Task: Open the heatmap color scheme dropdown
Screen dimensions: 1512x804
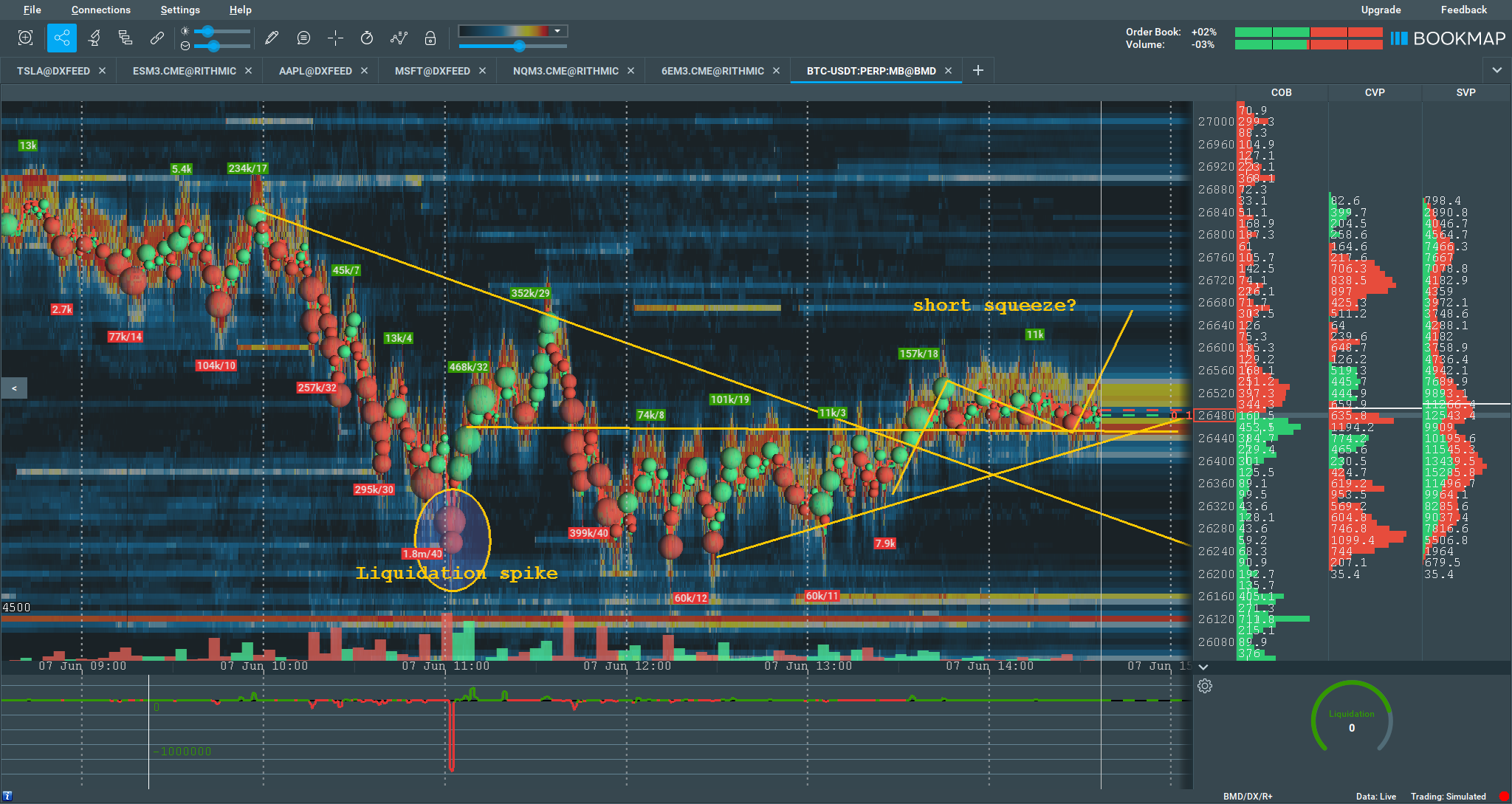Action: click(x=557, y=31)
